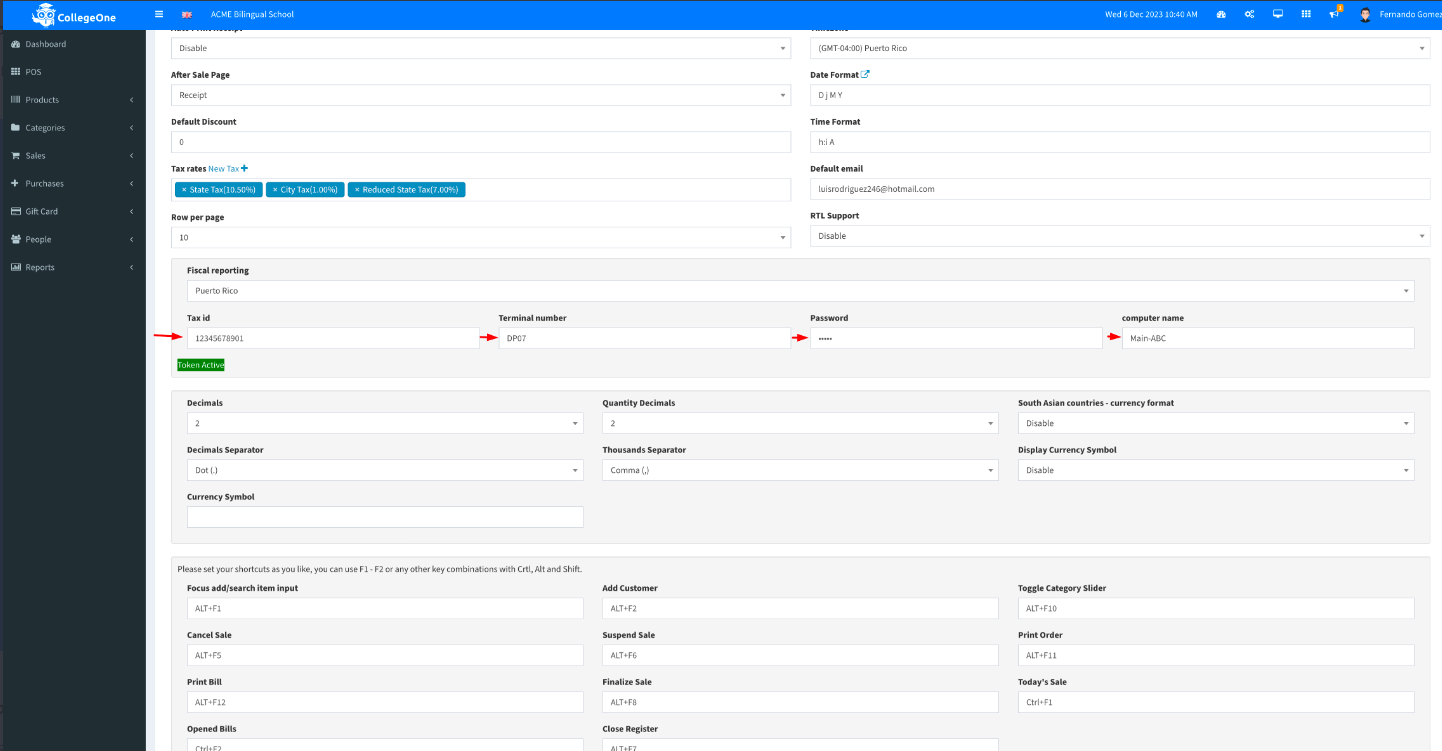Remove Reduced State Tax(7.00%) tag
The image size is (1442, 751).
point(357,189)
